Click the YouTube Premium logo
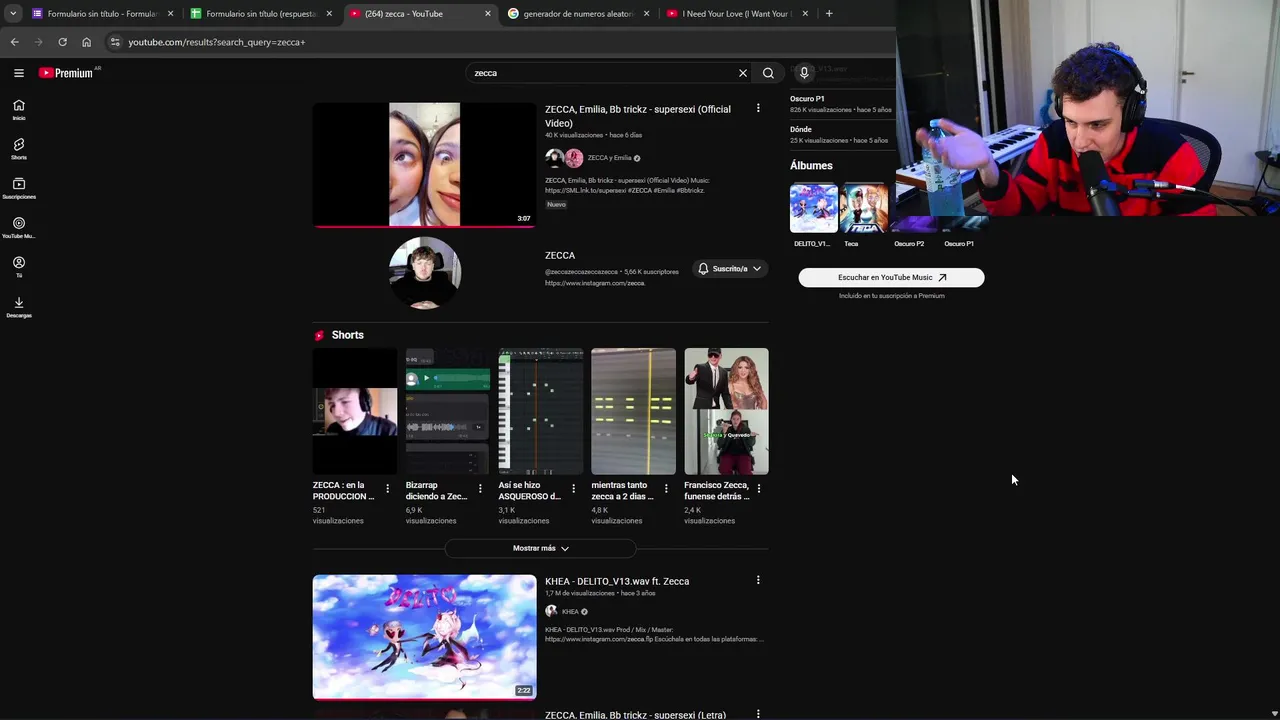The width and height of the screenshot is (1280, 720). tap(68, 73)
